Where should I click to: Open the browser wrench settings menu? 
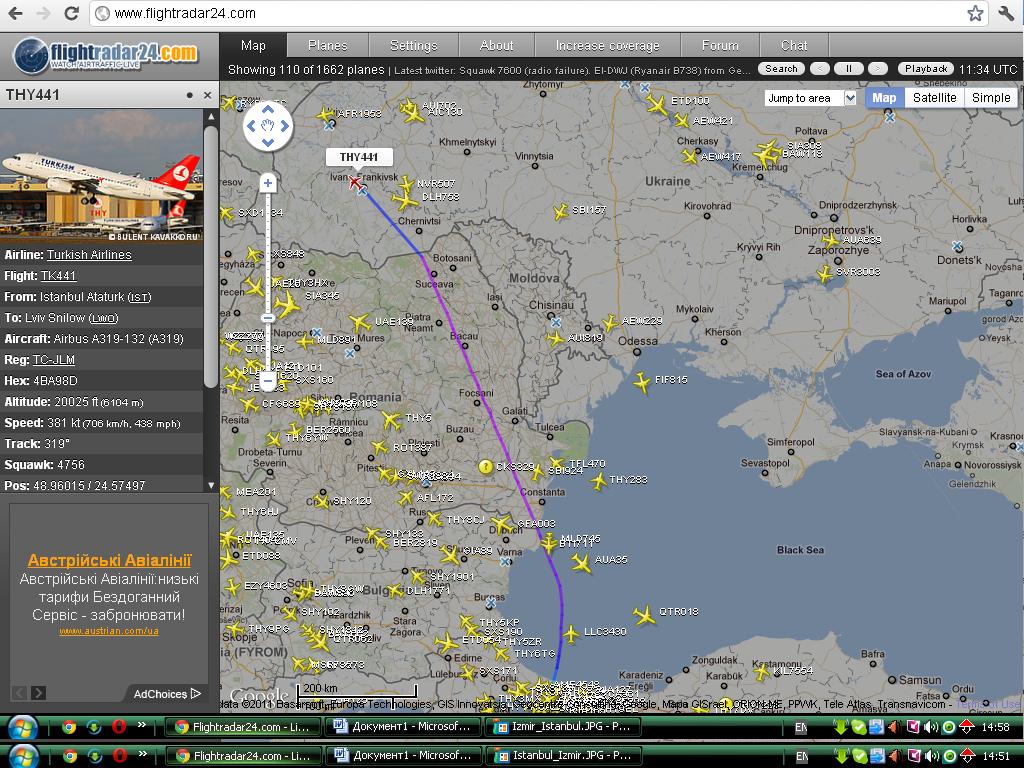click(1006, 13)
